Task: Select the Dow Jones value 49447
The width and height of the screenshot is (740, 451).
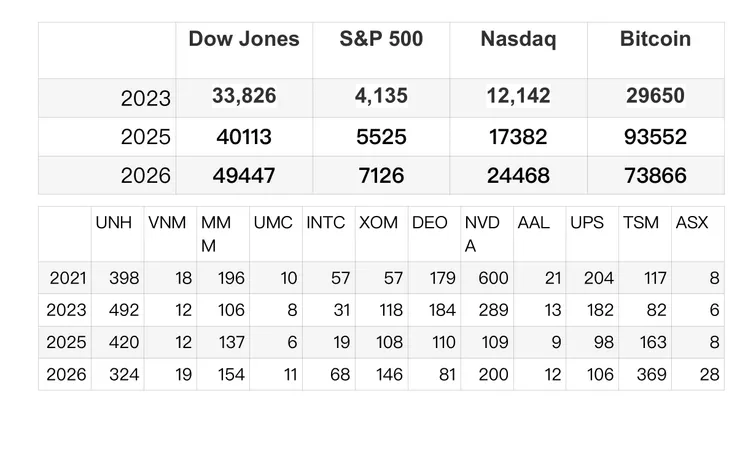Action: [244, 176]
